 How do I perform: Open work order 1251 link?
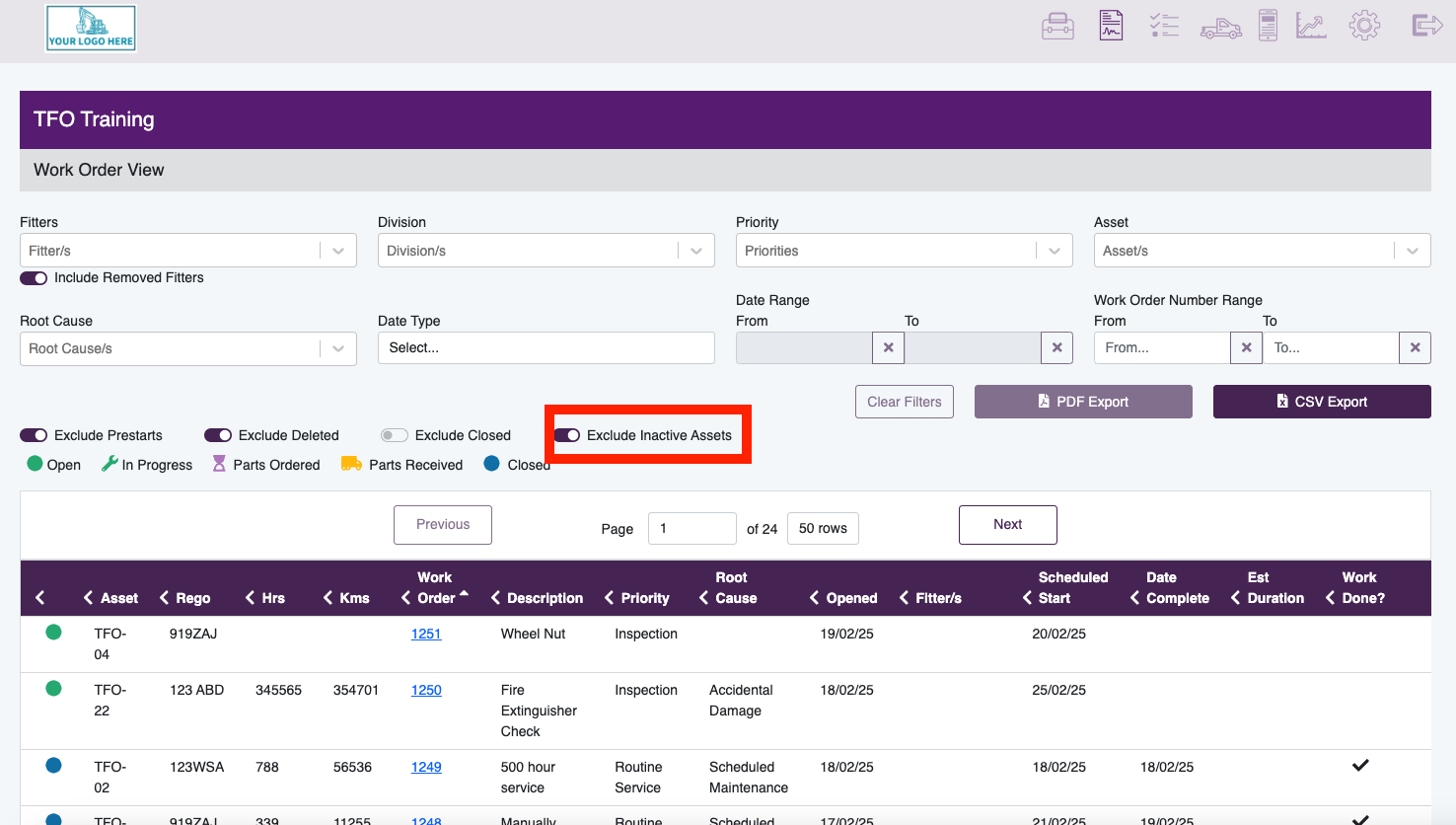426,634
